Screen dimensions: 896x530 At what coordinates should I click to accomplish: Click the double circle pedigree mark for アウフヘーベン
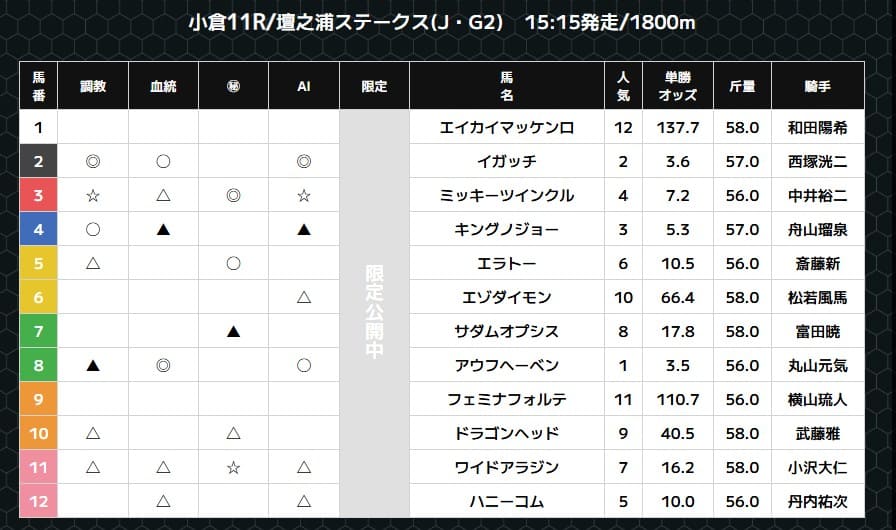[x=163, y=365]
